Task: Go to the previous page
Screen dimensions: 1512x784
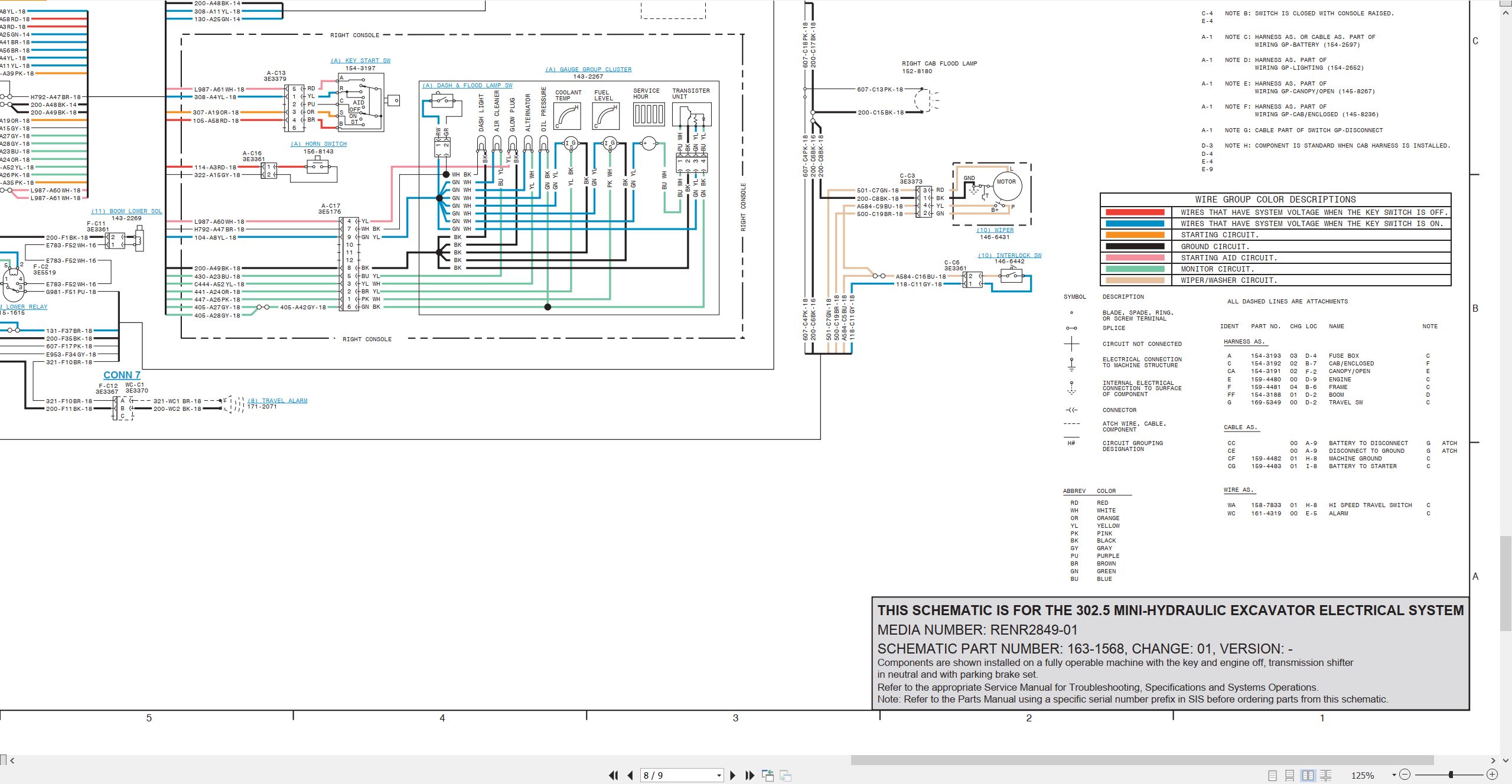Action: coord(630,775)
